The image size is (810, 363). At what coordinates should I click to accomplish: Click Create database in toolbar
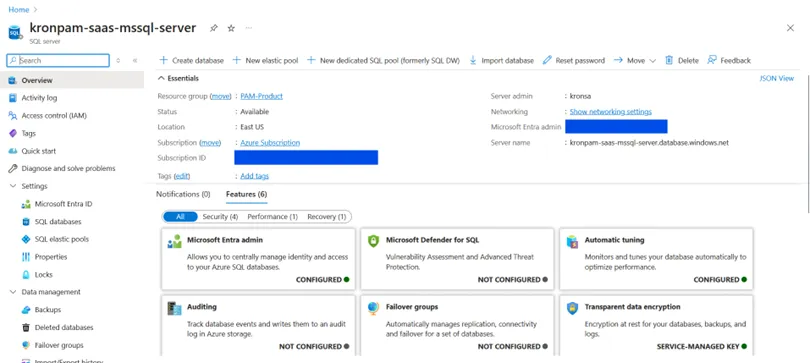coord(192,60)
